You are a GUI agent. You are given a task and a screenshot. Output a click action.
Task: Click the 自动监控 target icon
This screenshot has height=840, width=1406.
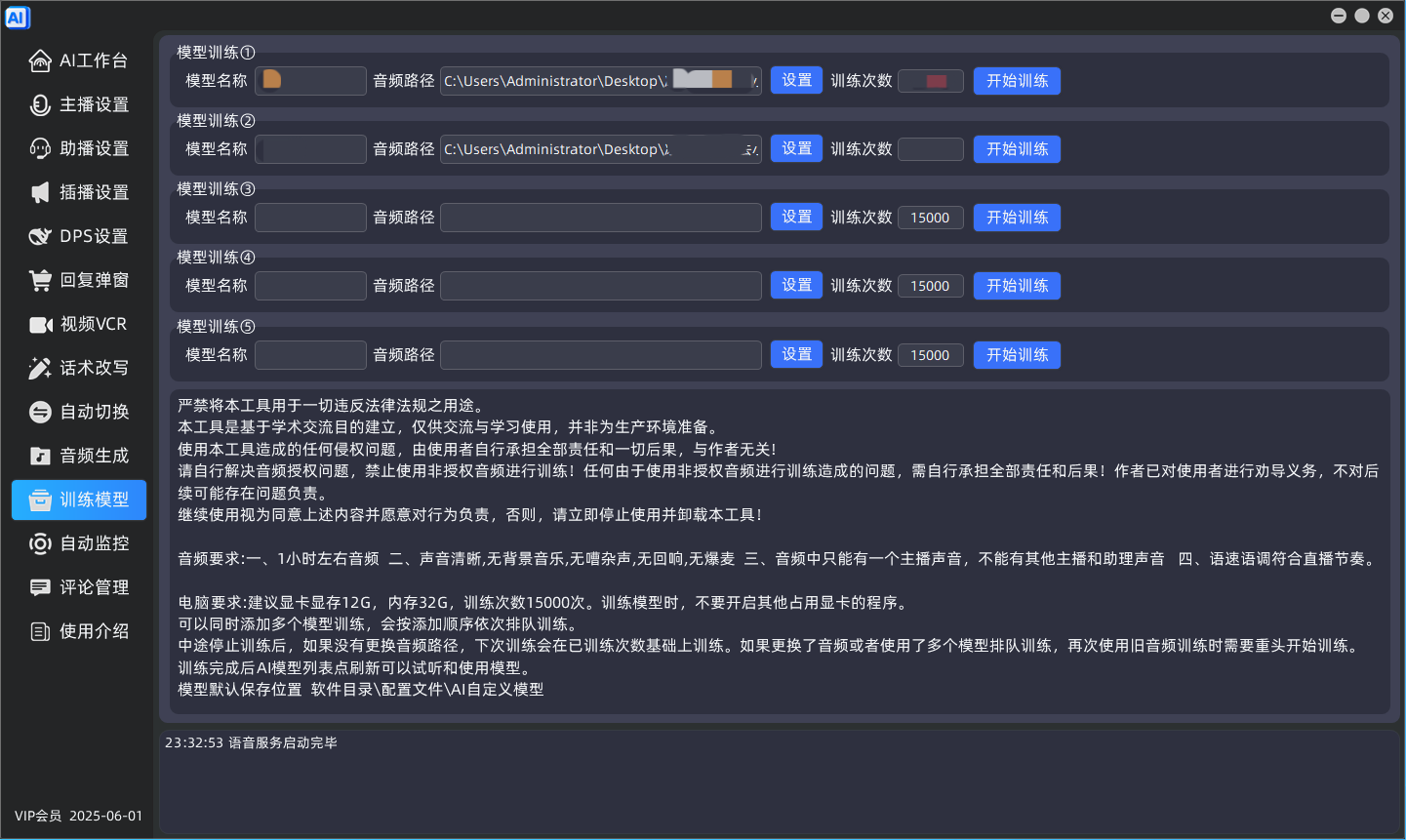coord(40,543)
